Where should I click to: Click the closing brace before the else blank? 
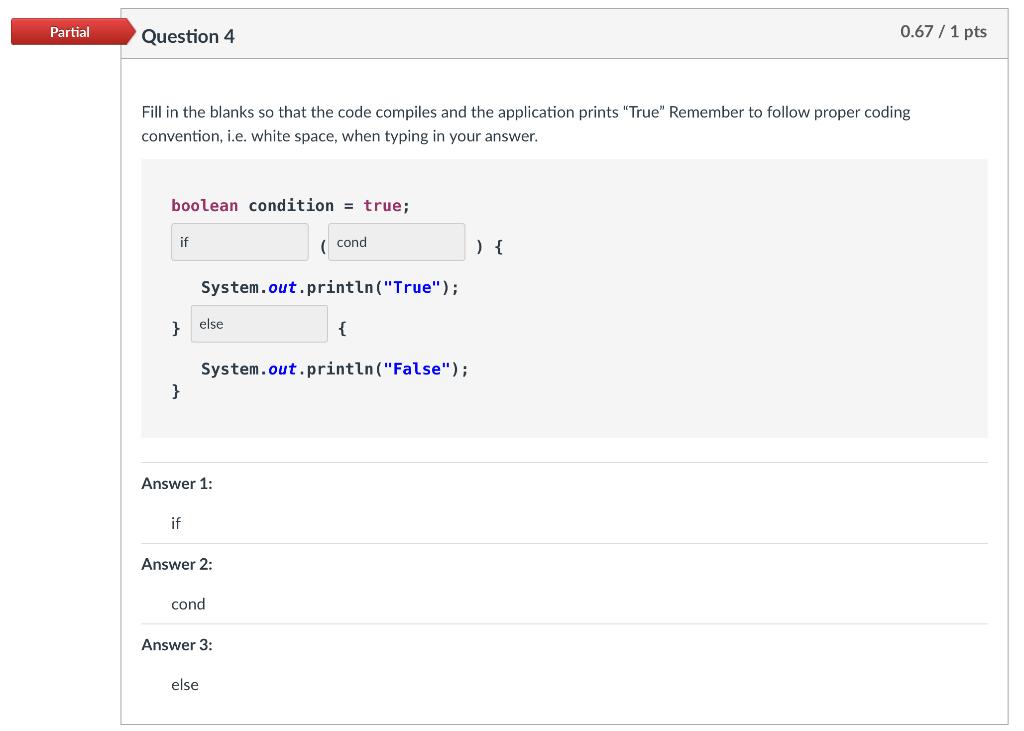click(x=176, y=328)
